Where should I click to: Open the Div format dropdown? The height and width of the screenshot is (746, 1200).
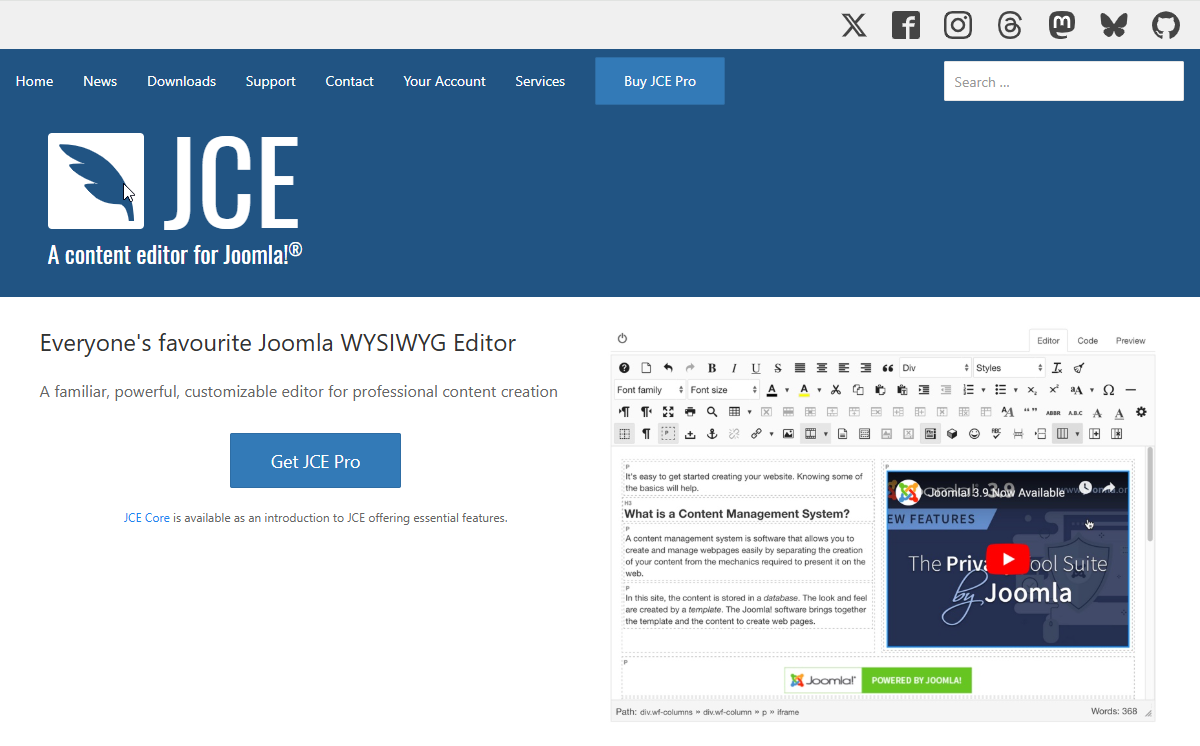point(935,368)
